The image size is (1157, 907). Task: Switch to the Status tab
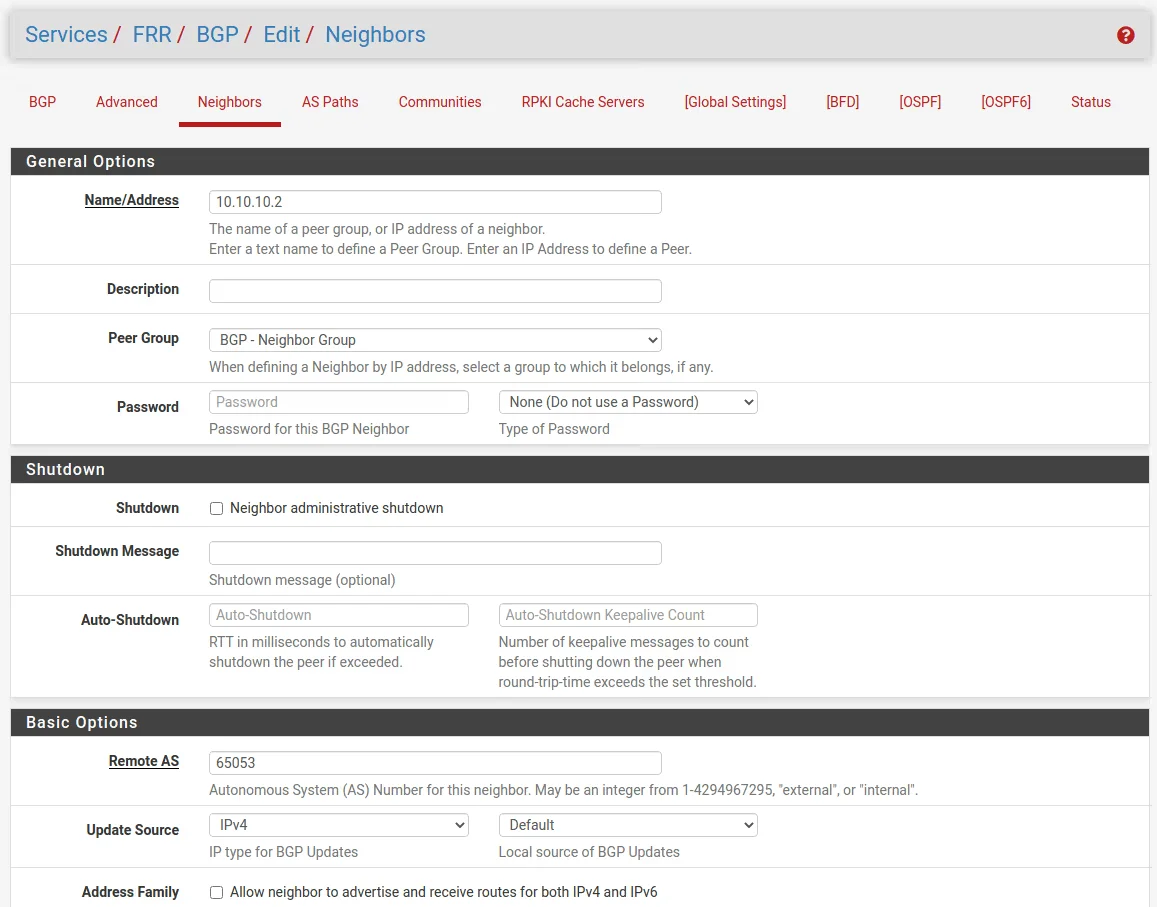[1090, 102]
